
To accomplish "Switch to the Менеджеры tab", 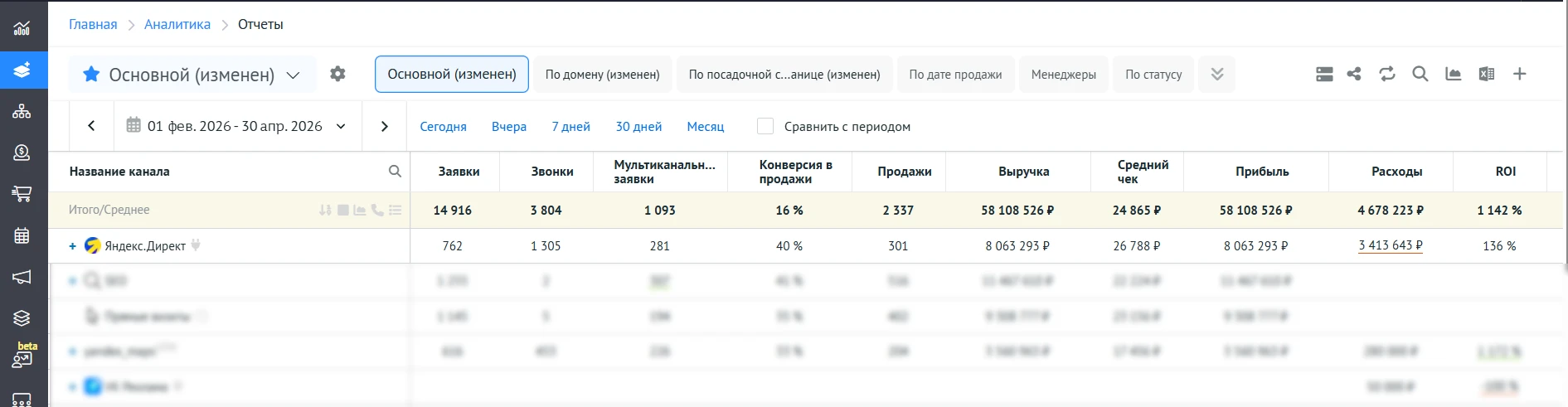I will (x=1064, y=74).
